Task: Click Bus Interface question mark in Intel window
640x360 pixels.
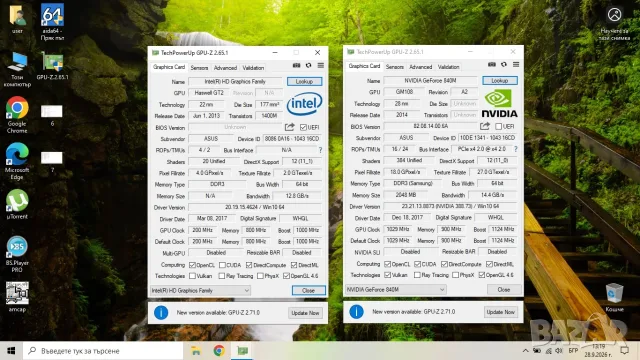Action: [320, 150]
